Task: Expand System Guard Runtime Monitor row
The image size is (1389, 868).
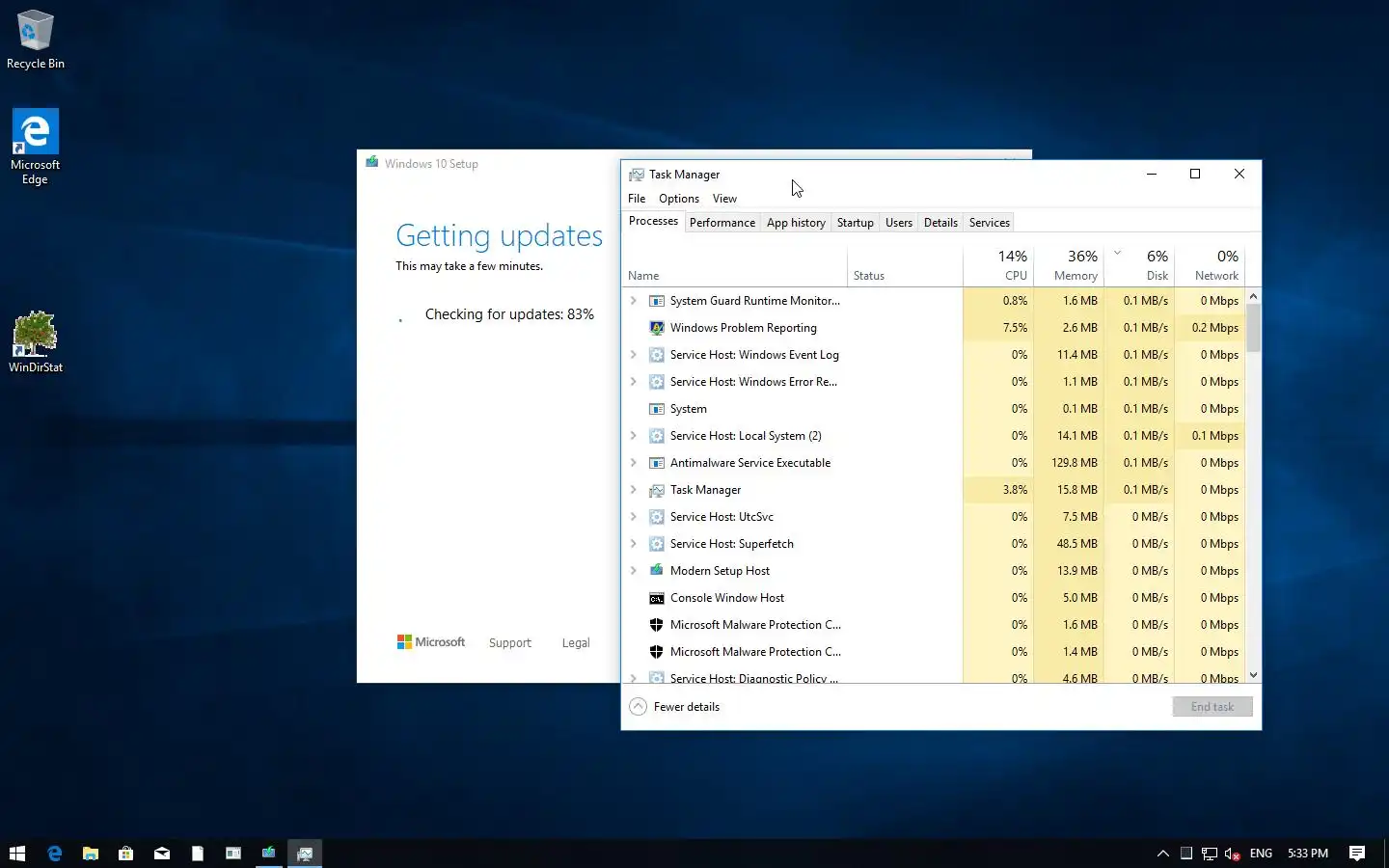Action: [634, 301]
